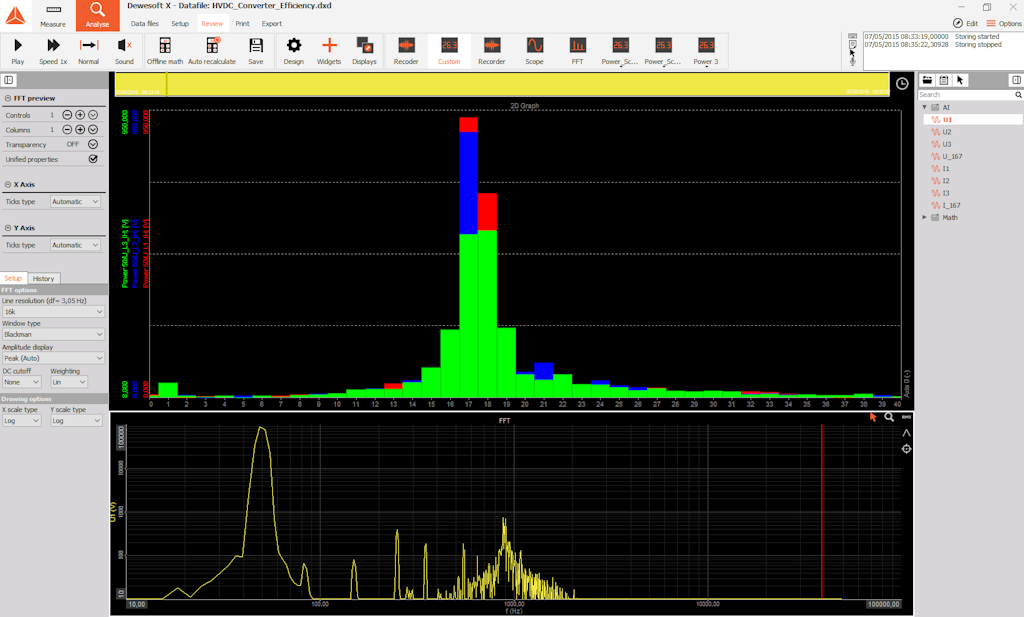The width and height of the screenshot is (1024, 617).
Task: Open Amplitude display Peak (Auto) dropdown
Action: coord(53,358)
